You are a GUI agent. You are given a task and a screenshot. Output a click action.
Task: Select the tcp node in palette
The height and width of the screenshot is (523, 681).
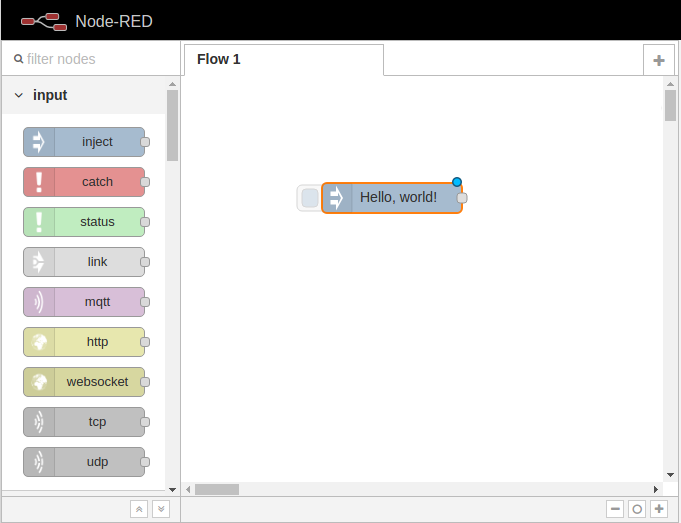tap(84, 422)
